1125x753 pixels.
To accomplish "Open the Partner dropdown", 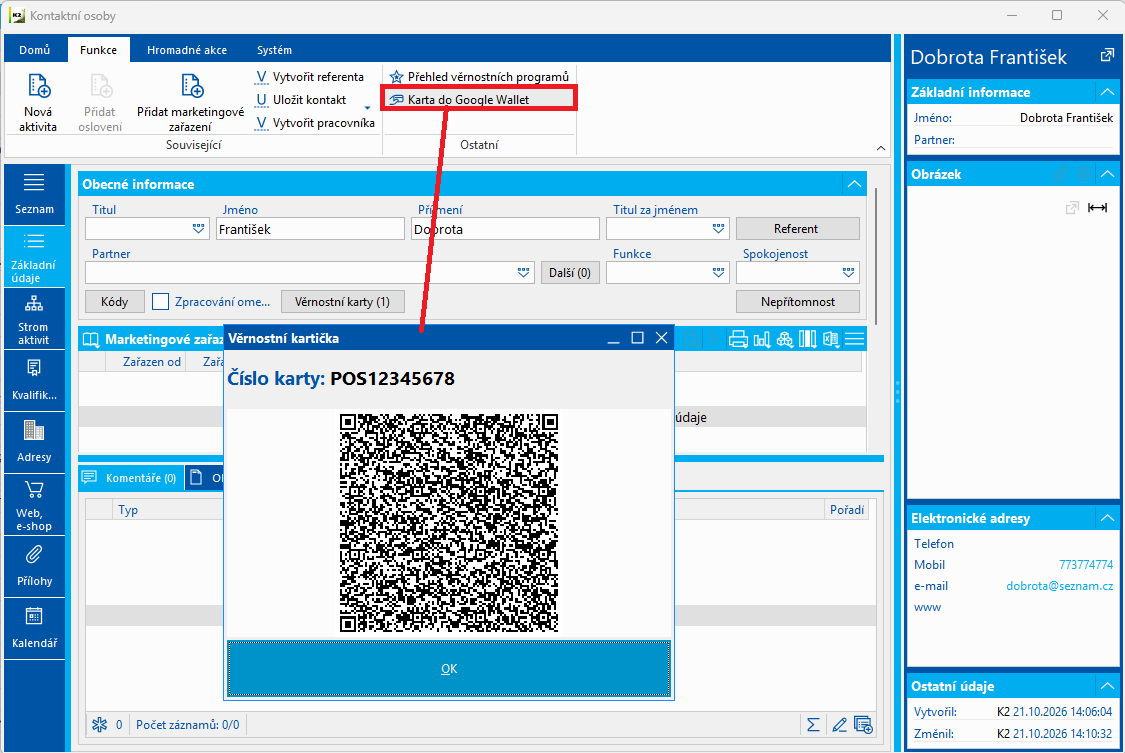I will (524, 273).
